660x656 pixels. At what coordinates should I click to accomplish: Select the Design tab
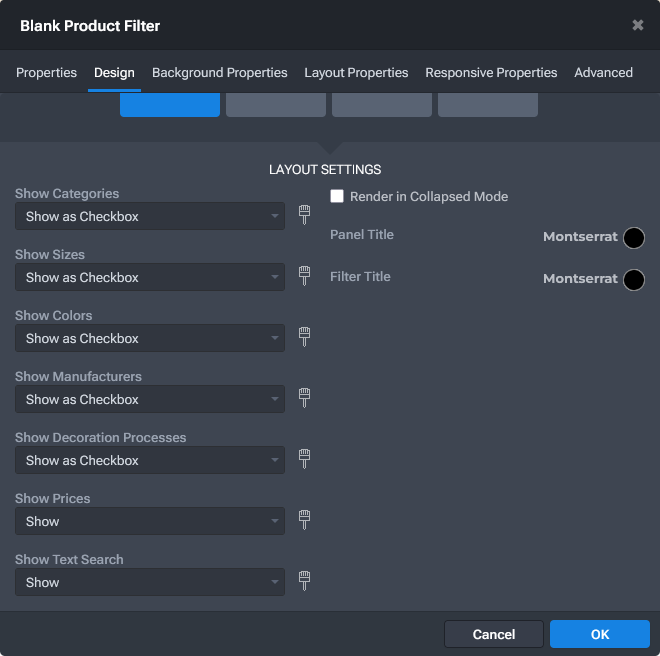[x=114, y=72]
